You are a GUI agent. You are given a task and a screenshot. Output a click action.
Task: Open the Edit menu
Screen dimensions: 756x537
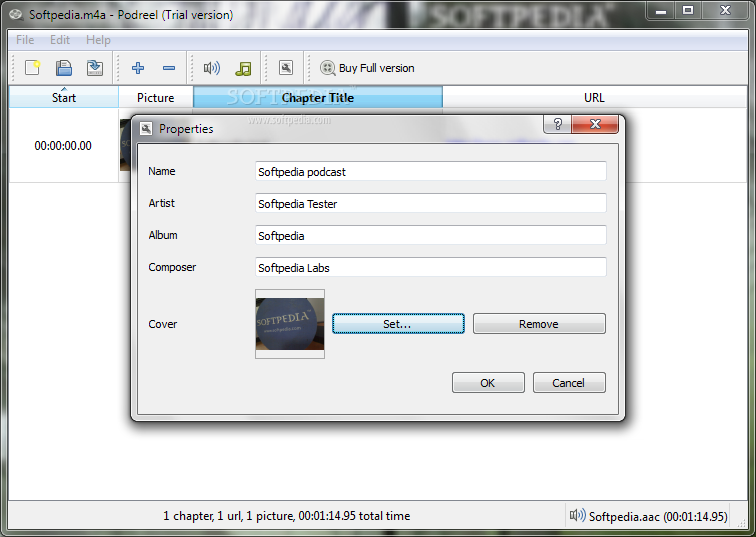[60, 40]
